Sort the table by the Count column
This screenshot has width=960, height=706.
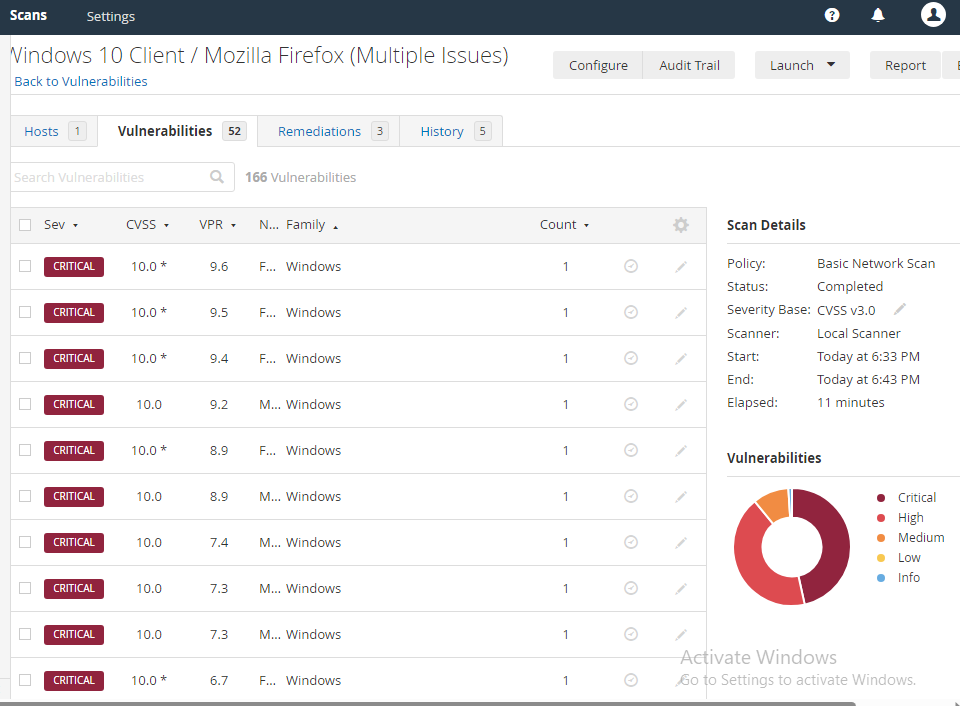coord(564,225)
